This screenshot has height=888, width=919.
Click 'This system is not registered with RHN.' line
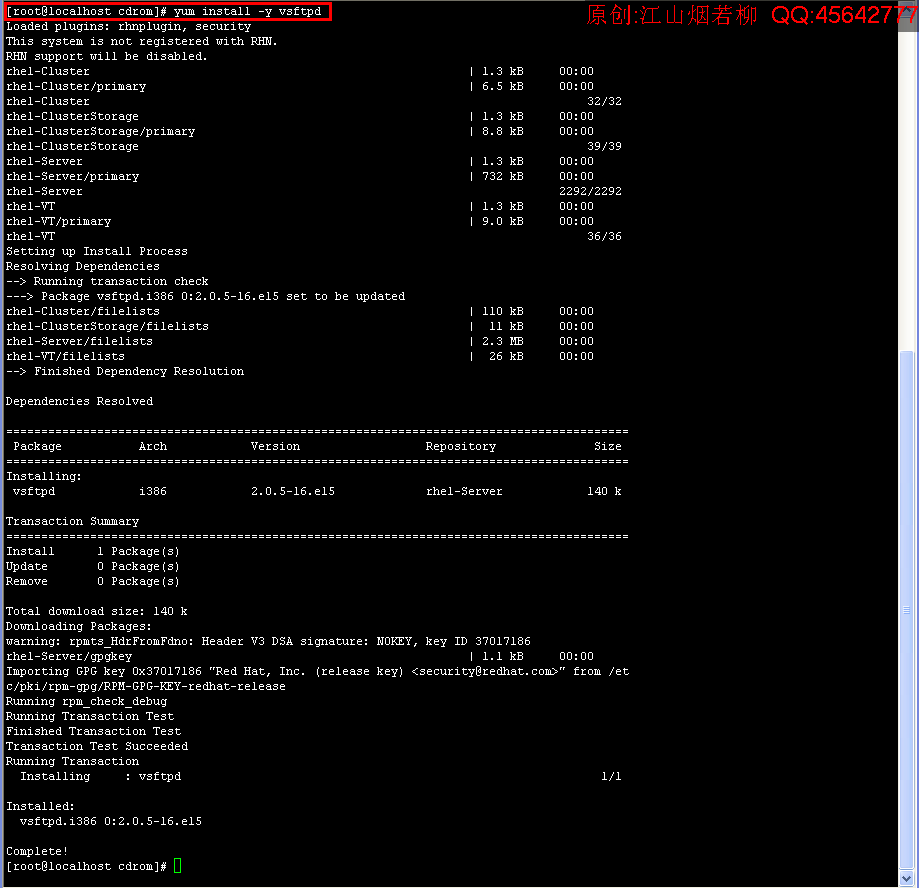click(x=141, y=42)
